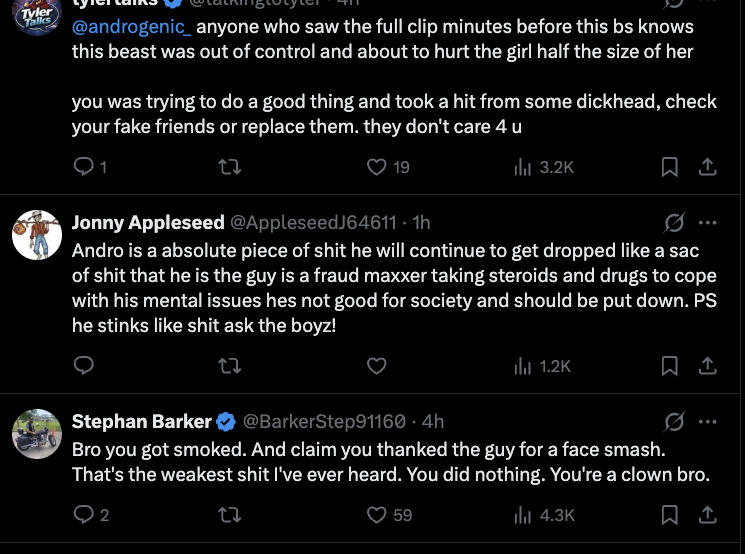Share the Stephan Barker tweet
The height and width of the screenshot is (554, 745).
pyautogui.click(x=706, y=515)
